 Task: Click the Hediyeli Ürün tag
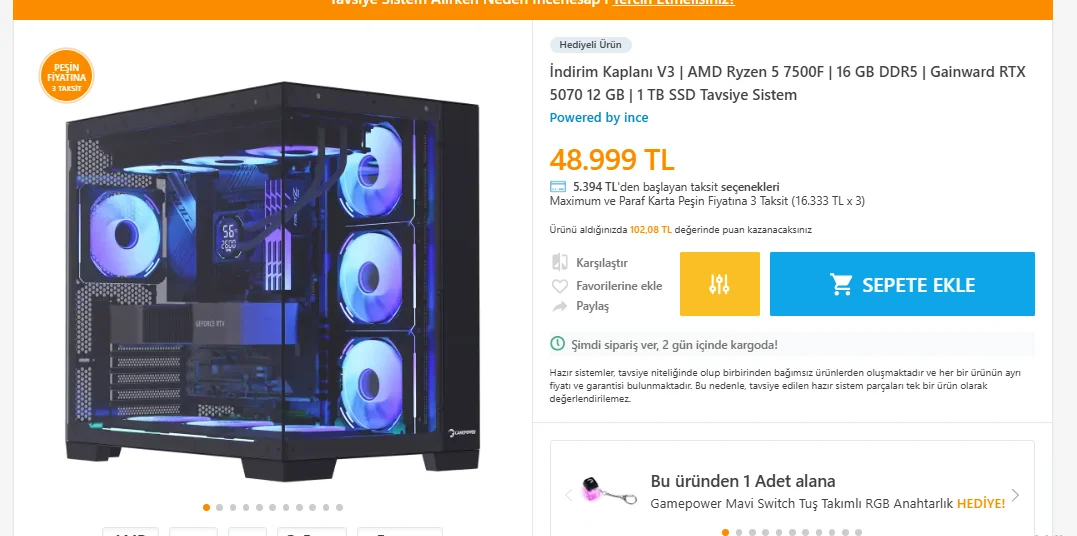tap(590, 45)
